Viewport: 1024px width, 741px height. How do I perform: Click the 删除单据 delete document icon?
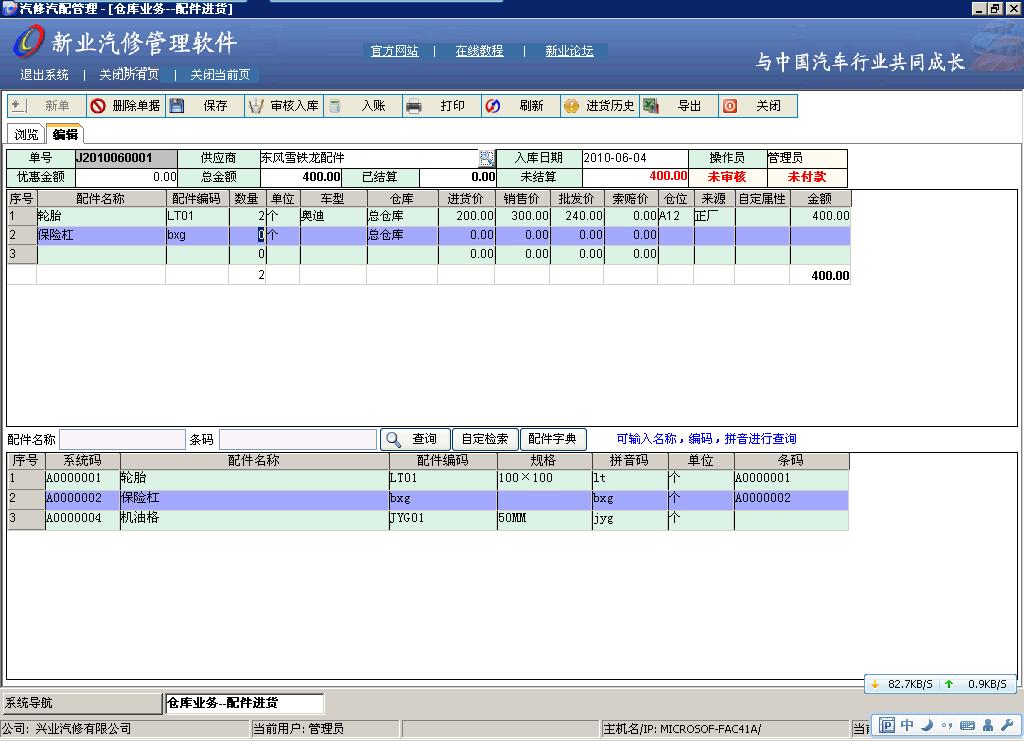pos(98,106)
